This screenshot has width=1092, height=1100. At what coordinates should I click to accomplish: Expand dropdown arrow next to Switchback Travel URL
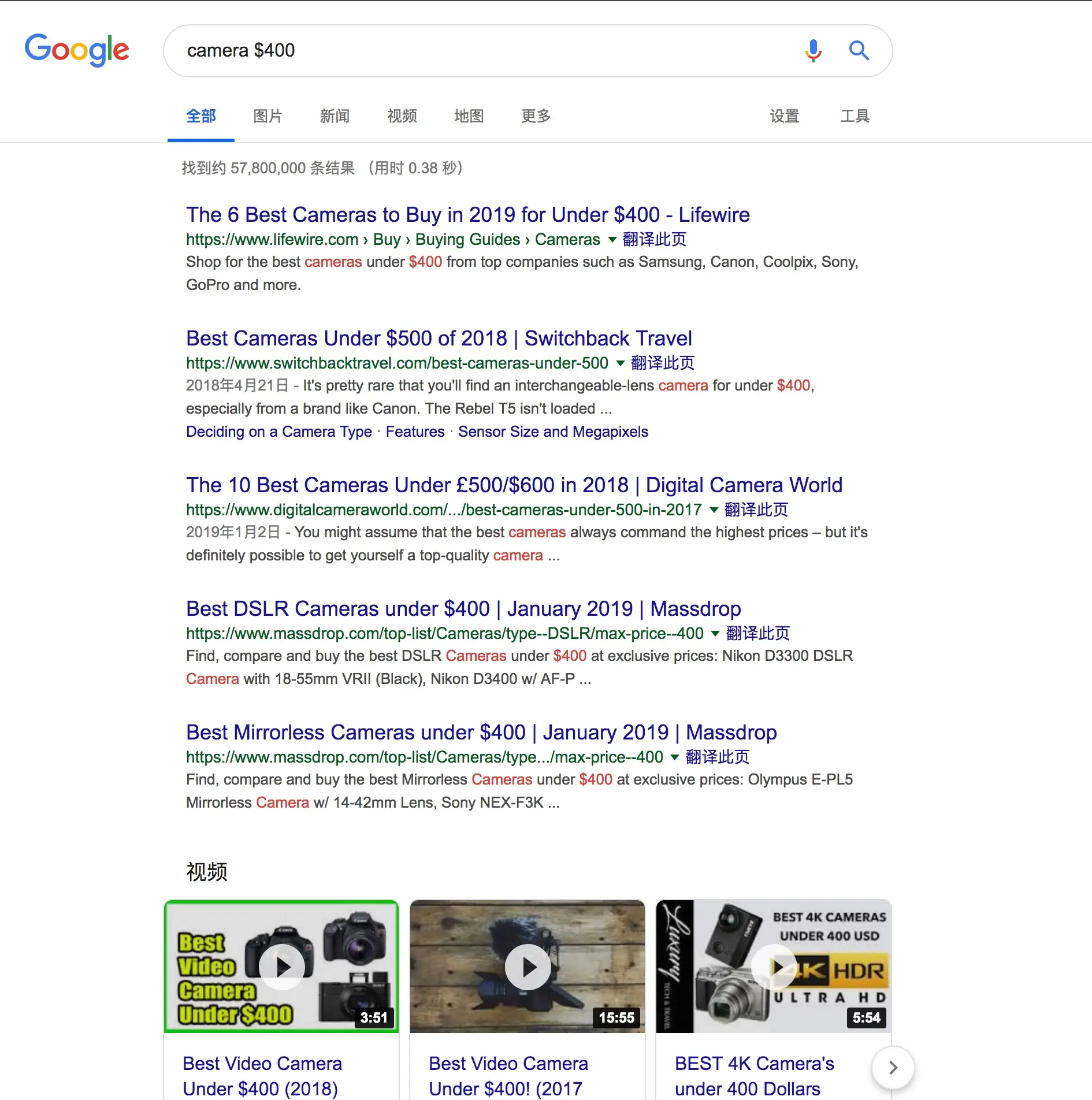coord(621,363)
